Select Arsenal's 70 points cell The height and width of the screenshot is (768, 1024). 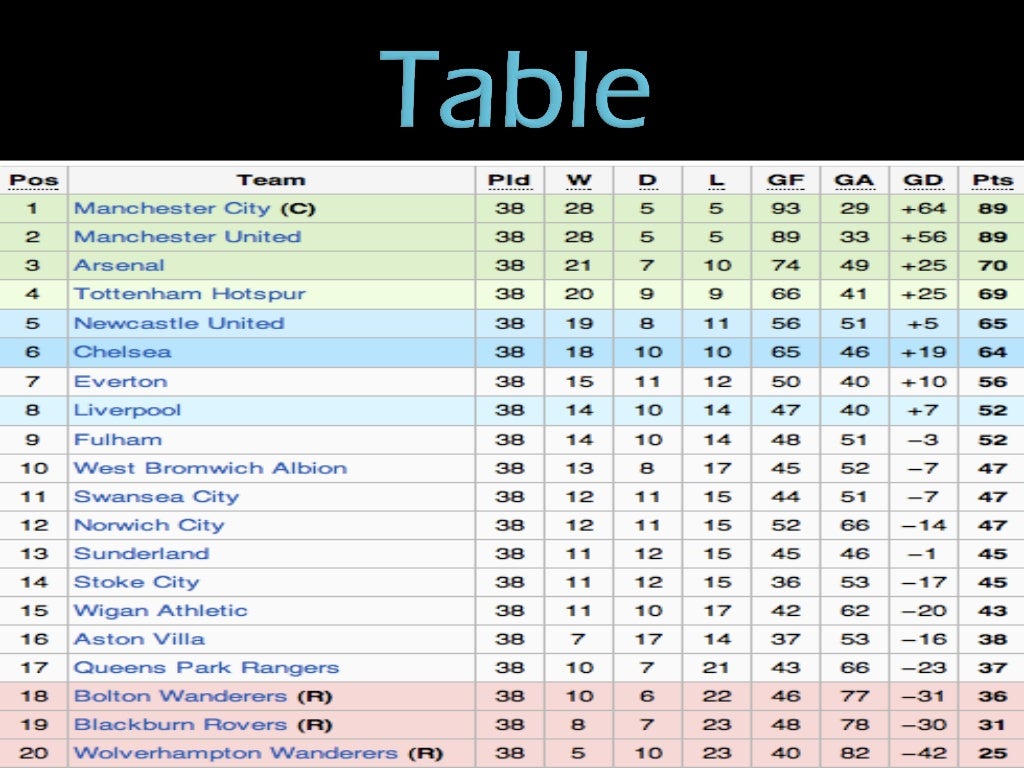(993, 266)
